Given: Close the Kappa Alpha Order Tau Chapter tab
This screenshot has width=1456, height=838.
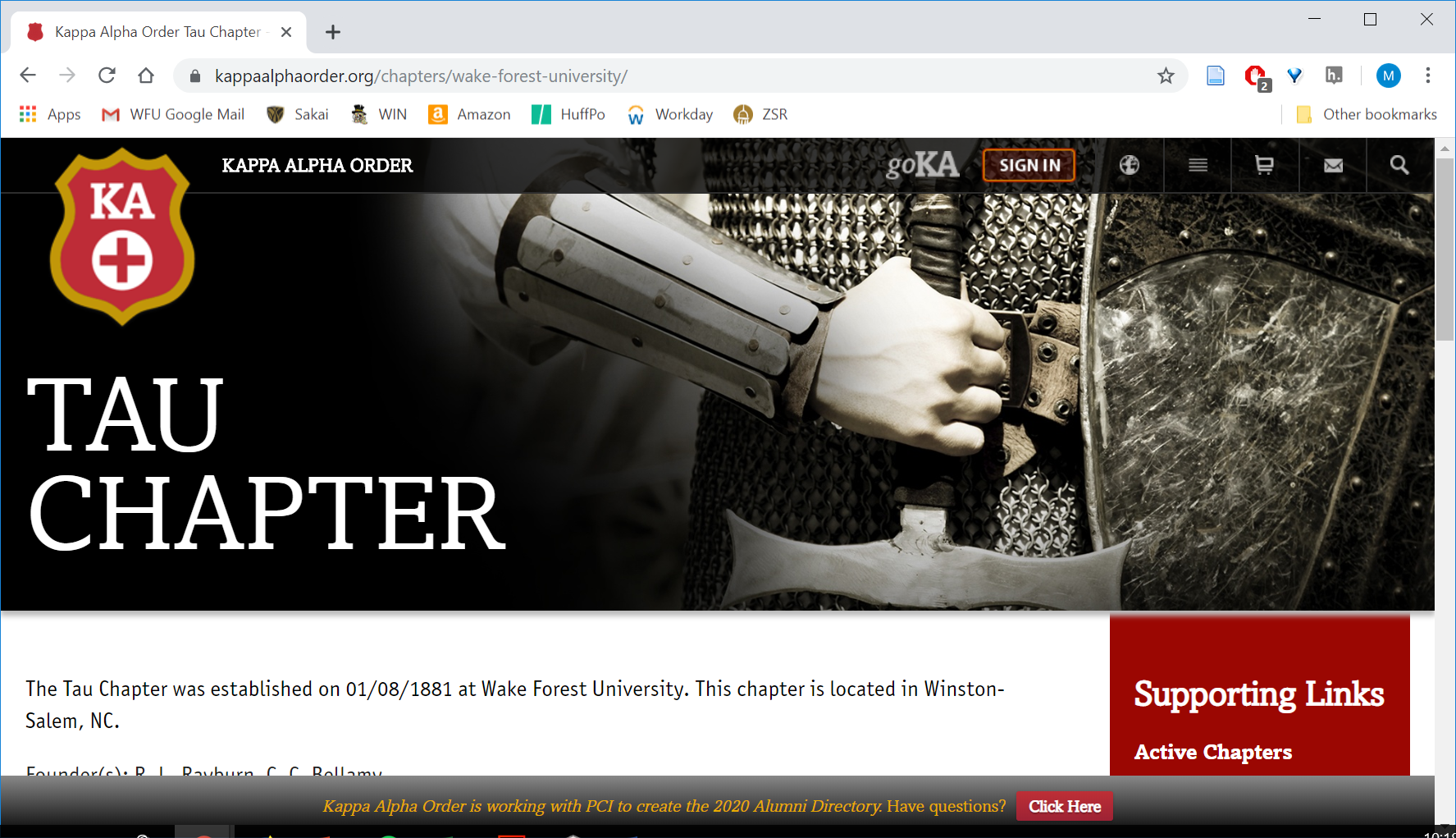Looking at the screenshot, I should (x=286, y=32).
